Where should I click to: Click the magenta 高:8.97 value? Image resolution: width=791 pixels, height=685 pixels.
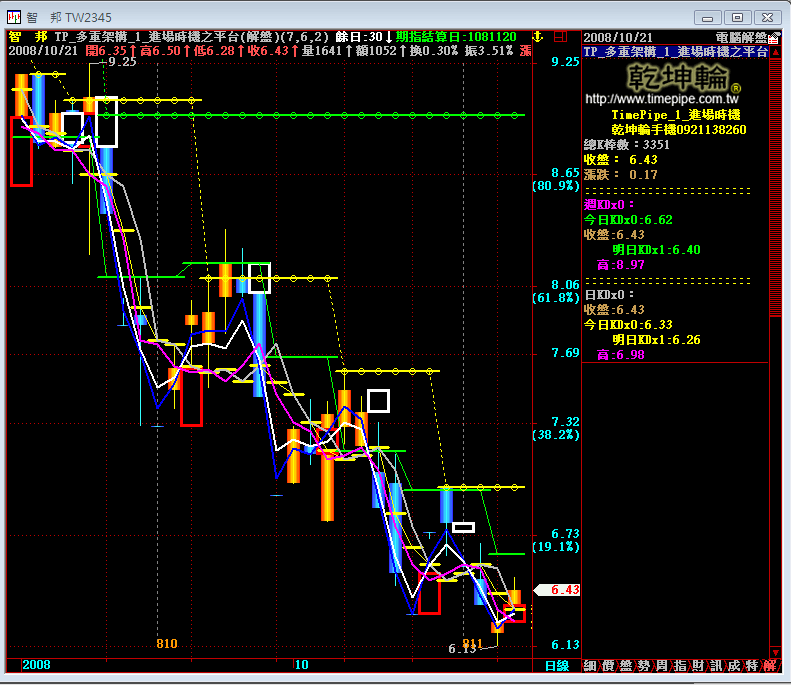[x=621, y=265]
